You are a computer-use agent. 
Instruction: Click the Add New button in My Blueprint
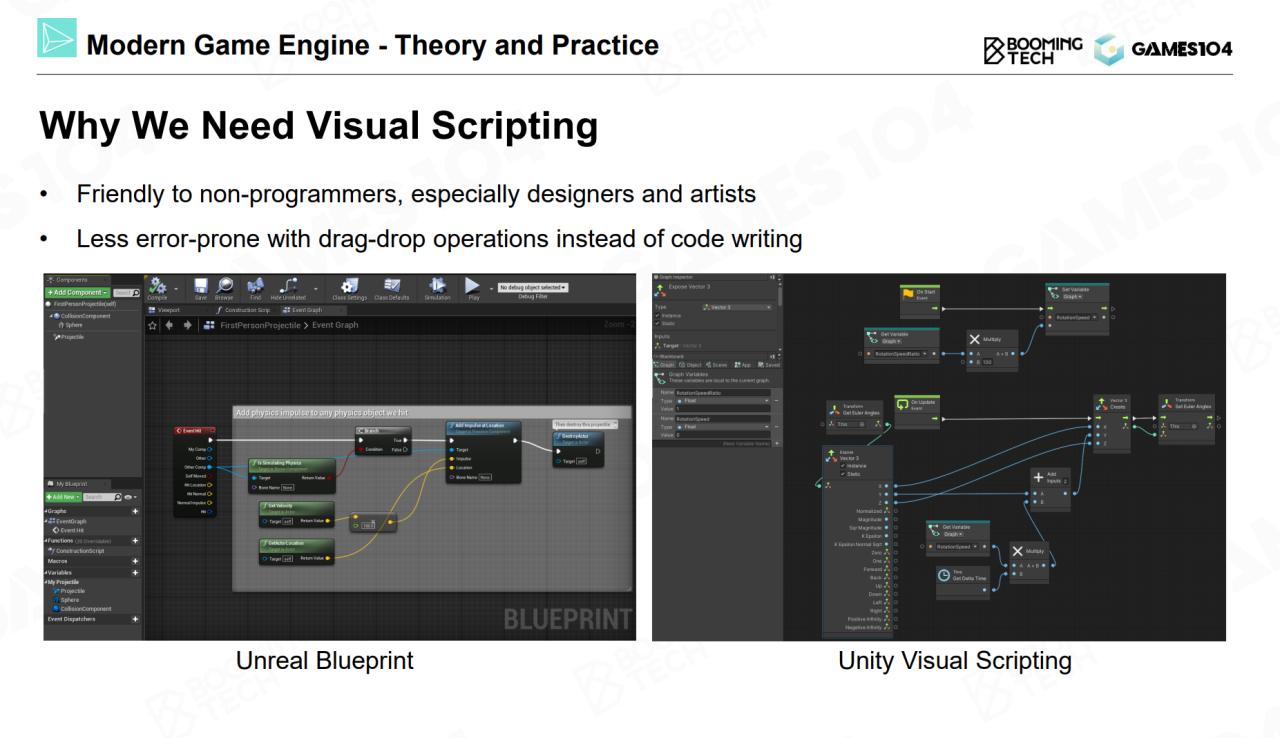pyautogui.click(x=62, y=497)
